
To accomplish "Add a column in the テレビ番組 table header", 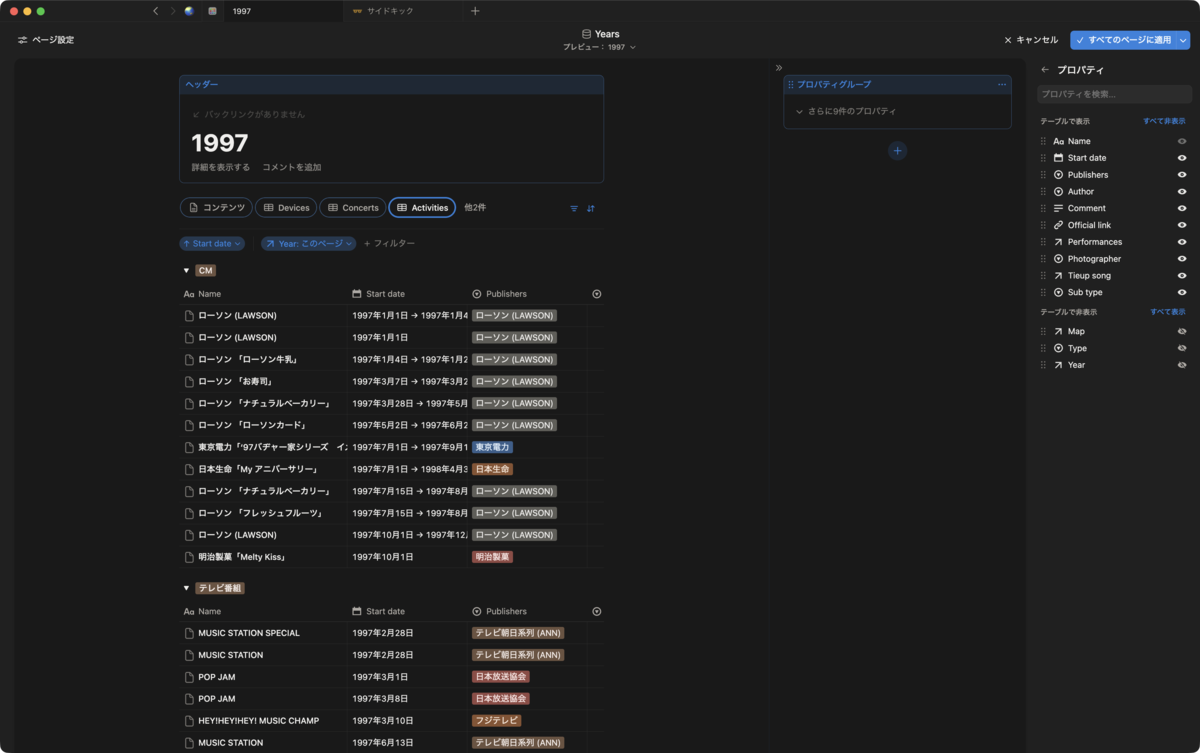I will [x=597, y=611].
